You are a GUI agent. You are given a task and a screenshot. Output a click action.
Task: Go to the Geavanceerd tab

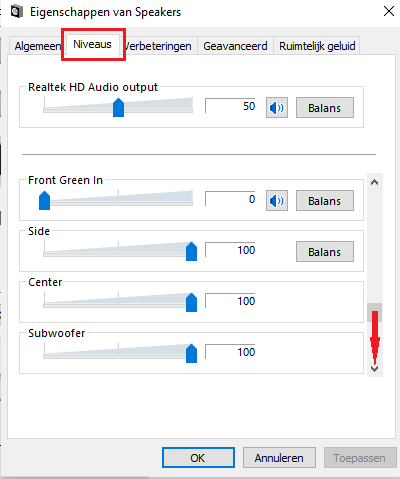[x=235, y=46]
